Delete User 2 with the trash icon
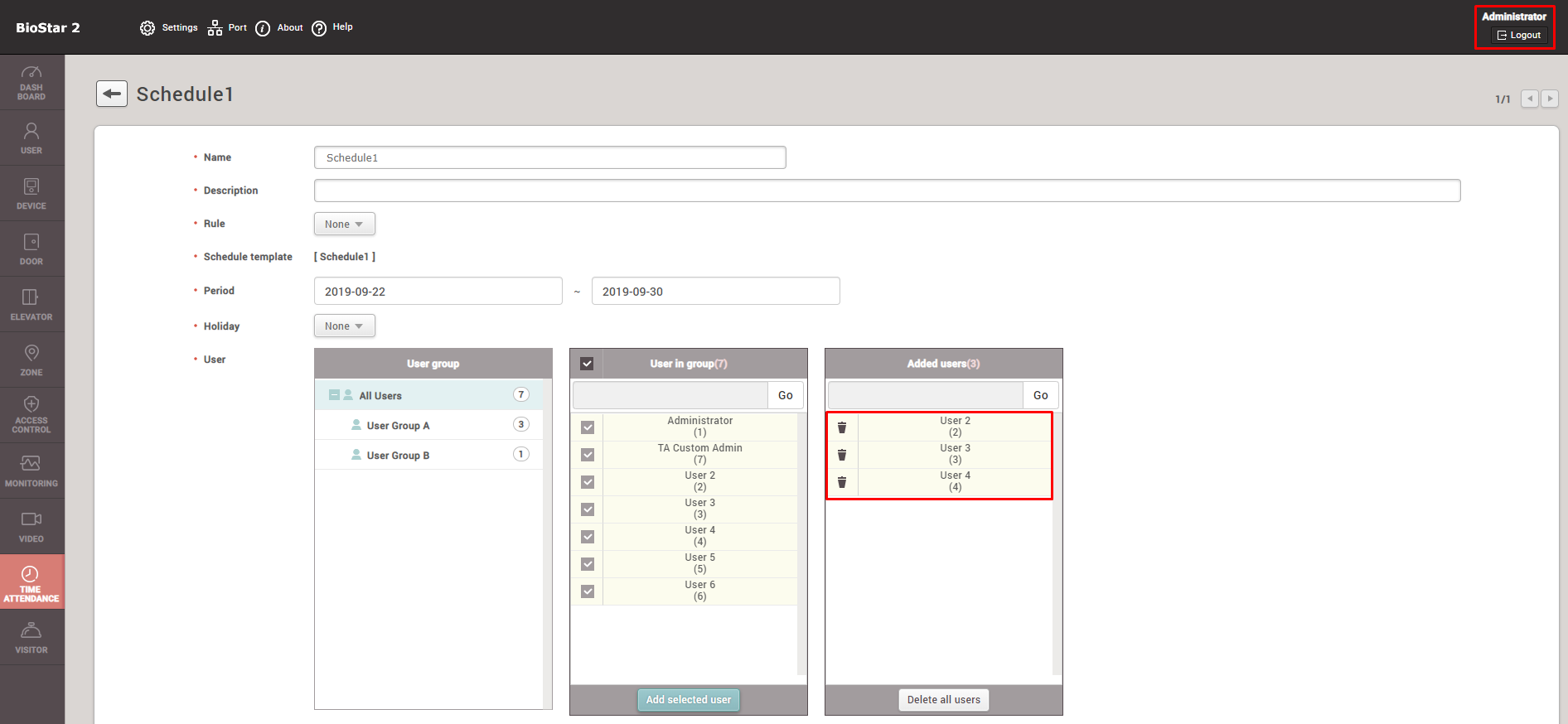The image size is (1568, 724). click(x=842, y=427)
